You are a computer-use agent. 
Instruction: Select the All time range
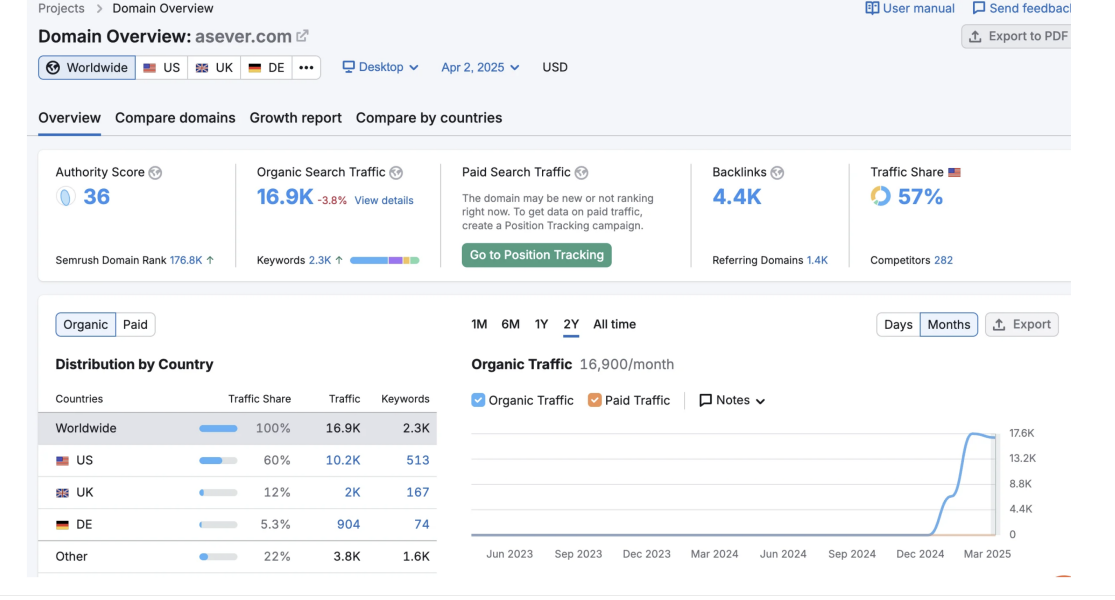click(614, 324)
